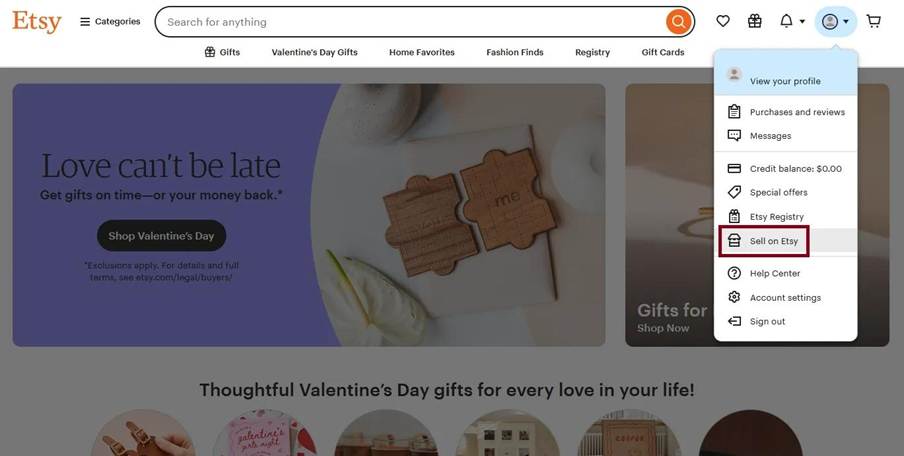The image size is (904, 456).
Task: Select Sell on Etsy menu entry
Action: pyautogui.click(x=773, y=241)
